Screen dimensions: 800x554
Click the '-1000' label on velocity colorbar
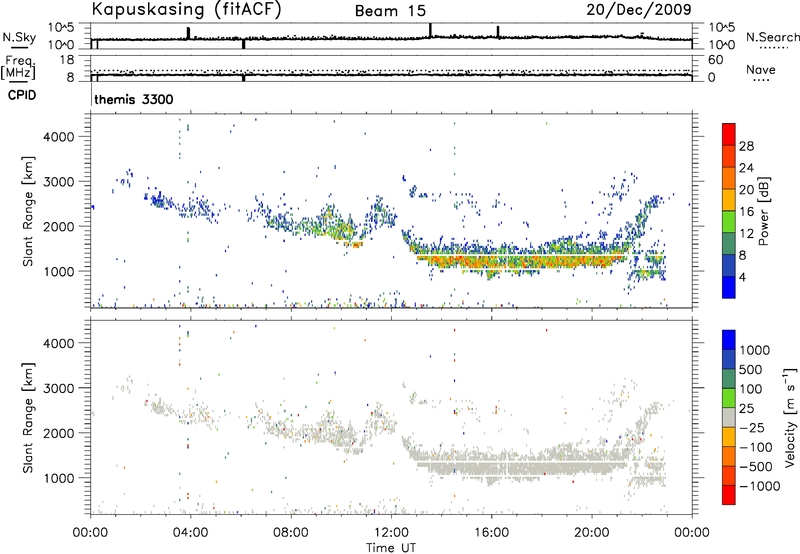point(760,486)
